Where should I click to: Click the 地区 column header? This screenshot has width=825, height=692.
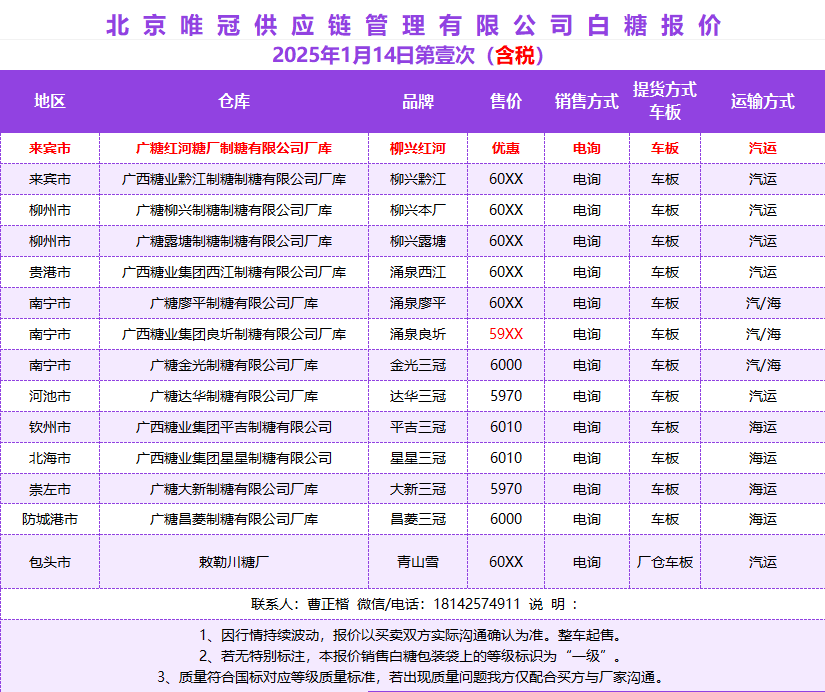[x=50, y=101]
